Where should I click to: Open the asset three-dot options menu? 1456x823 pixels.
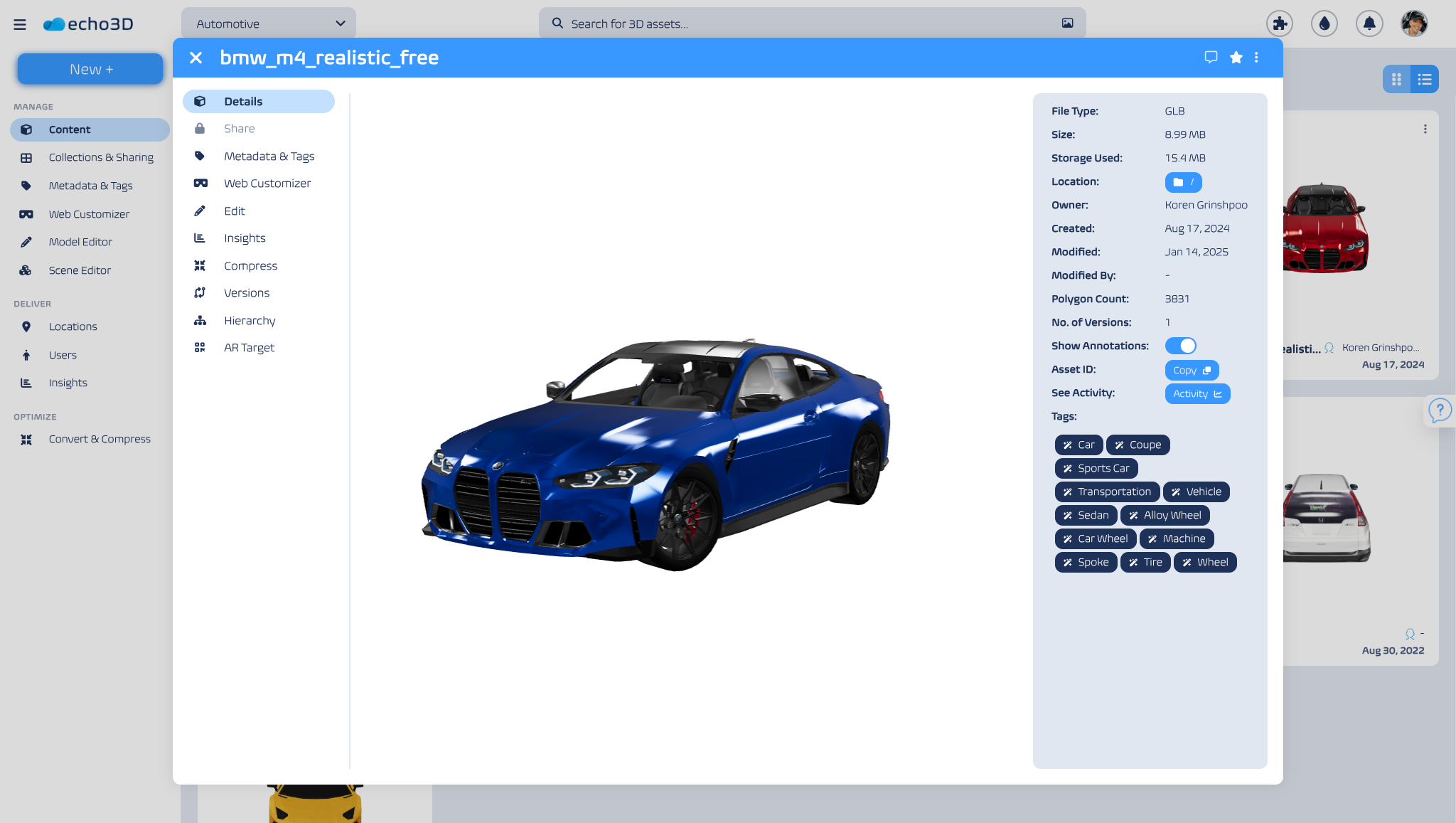coord(1256,58)
